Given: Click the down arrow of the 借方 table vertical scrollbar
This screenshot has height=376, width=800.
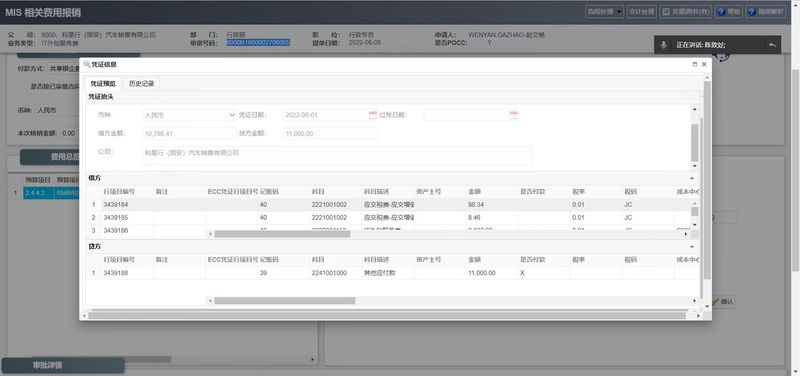Looking at the screenshot, I should [694, 225].
